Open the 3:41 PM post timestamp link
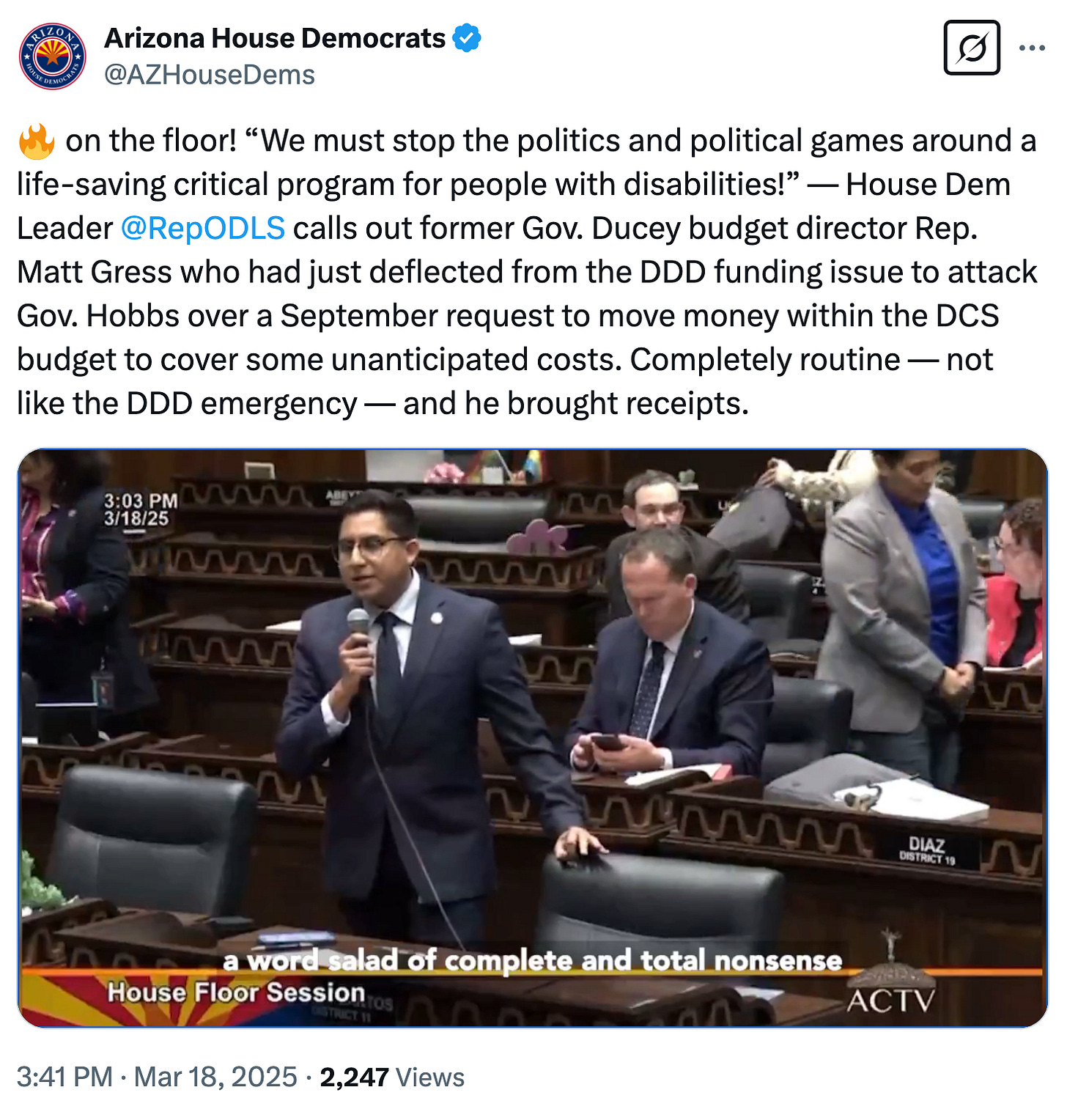Image resolution: width=1067 pixels, height=1120 pixels. click(x=64, y=1077)
